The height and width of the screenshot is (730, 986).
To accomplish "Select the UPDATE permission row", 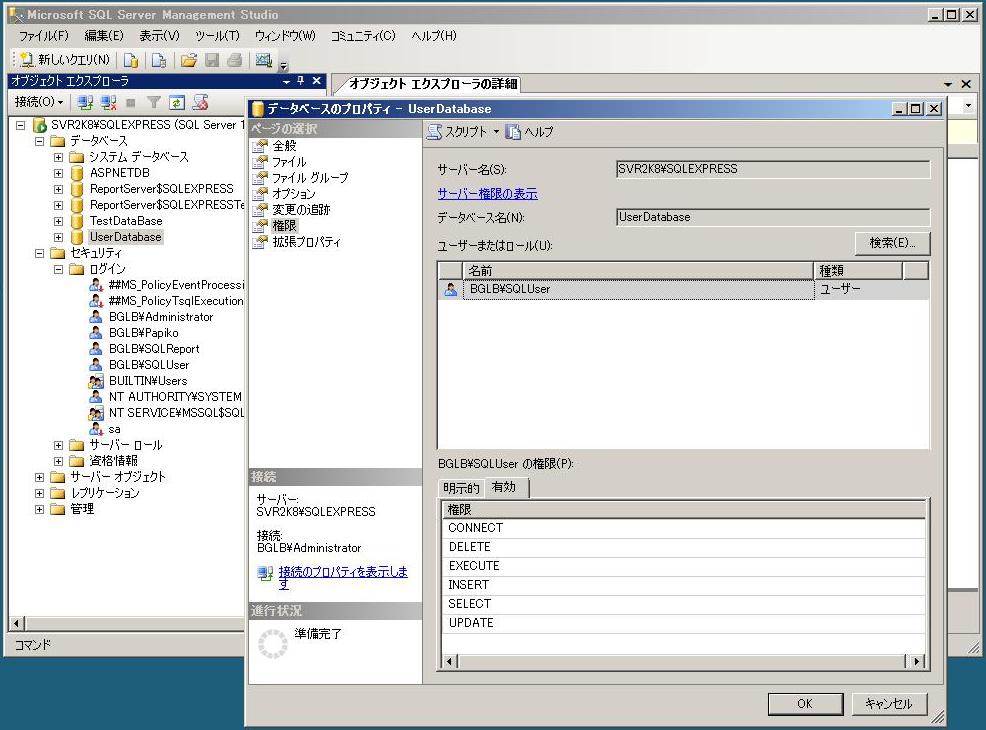I will coord(684,623).
